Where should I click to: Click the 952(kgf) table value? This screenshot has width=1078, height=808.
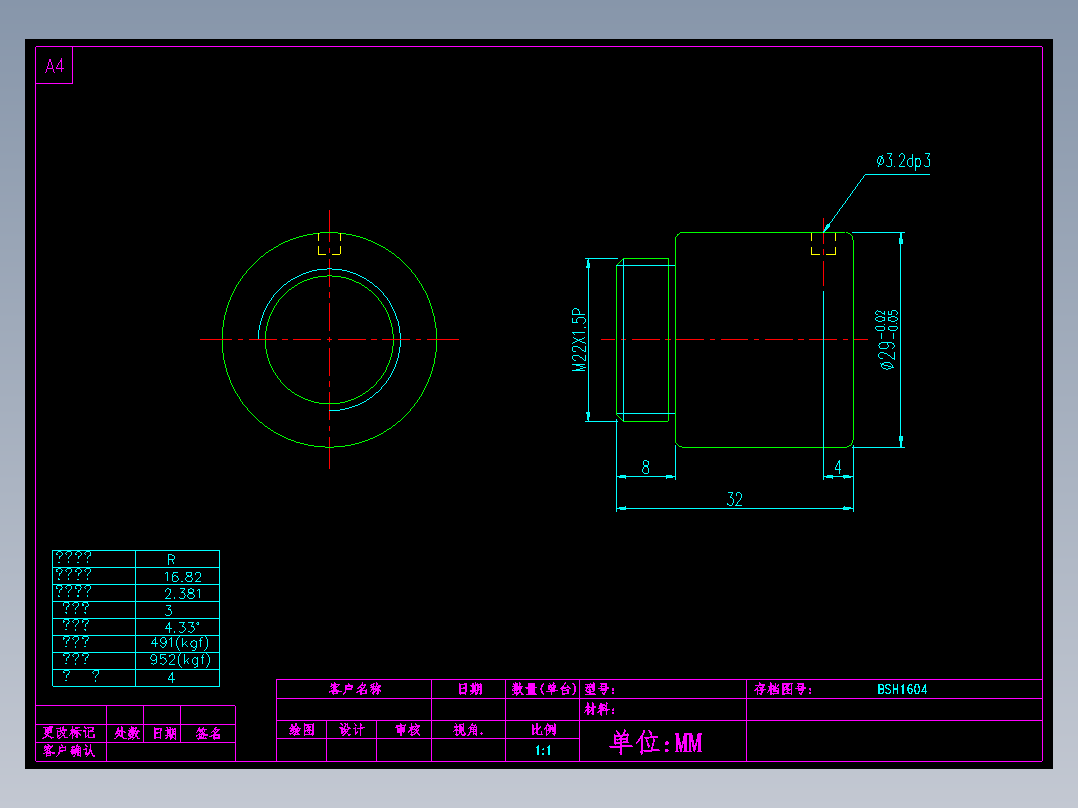coord(179,660)
